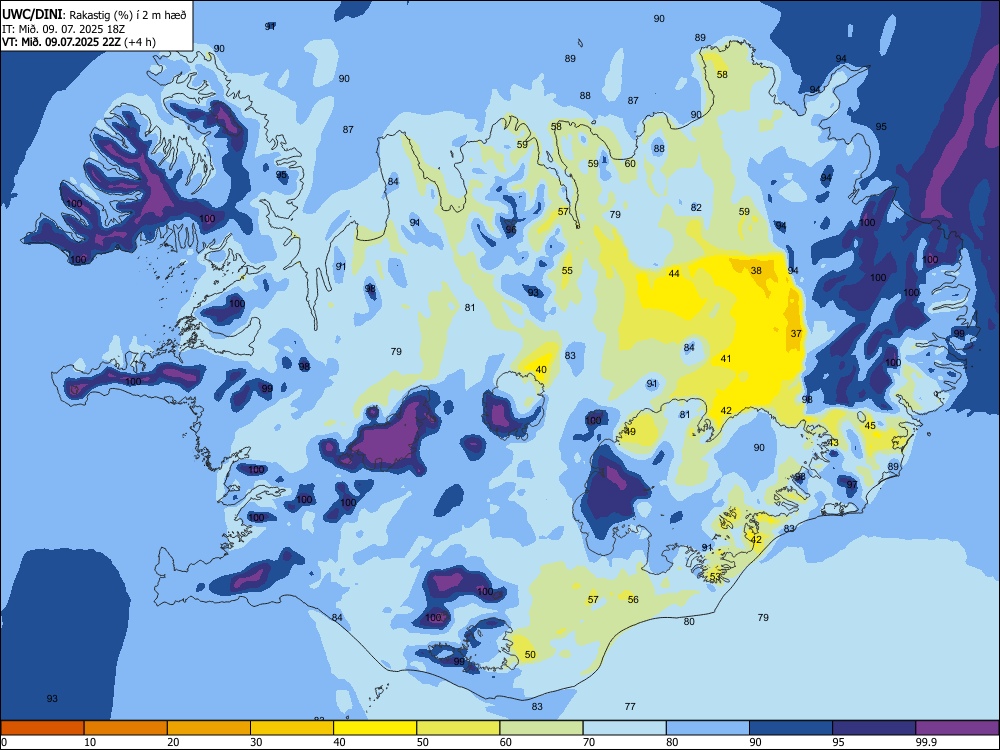The height and width of the screenshot is (750, 1000).
Task: Click the map value '49'
Action: [x=630, y=432]
